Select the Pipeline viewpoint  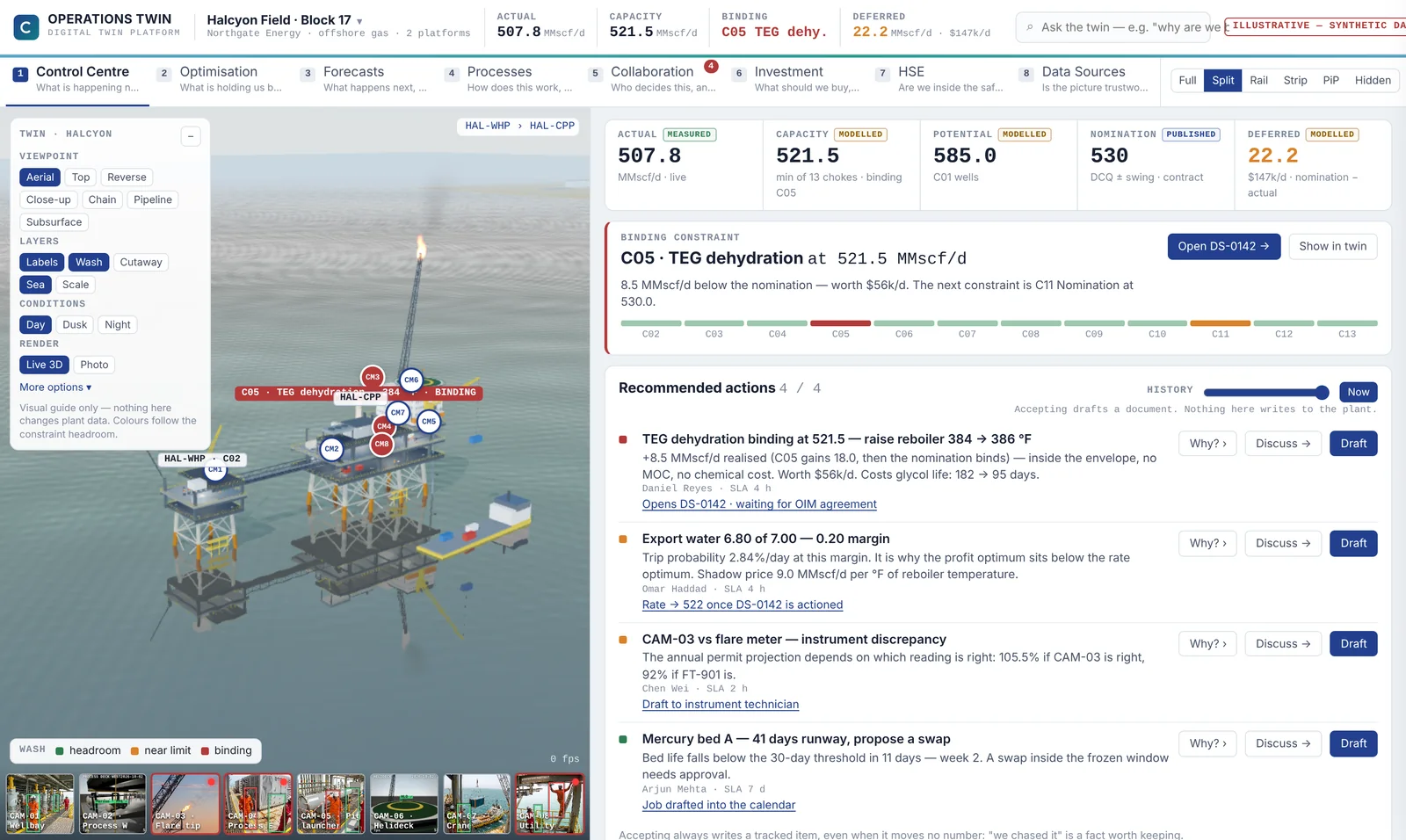[153, 199]
